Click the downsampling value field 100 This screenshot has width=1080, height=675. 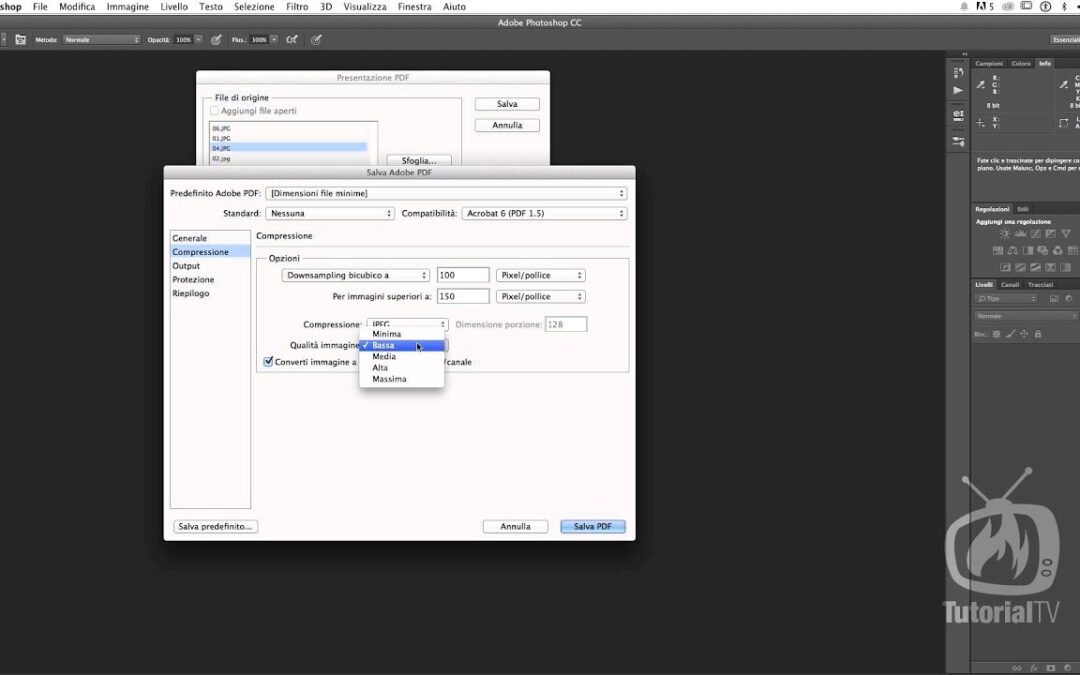(x=463, y=276)
